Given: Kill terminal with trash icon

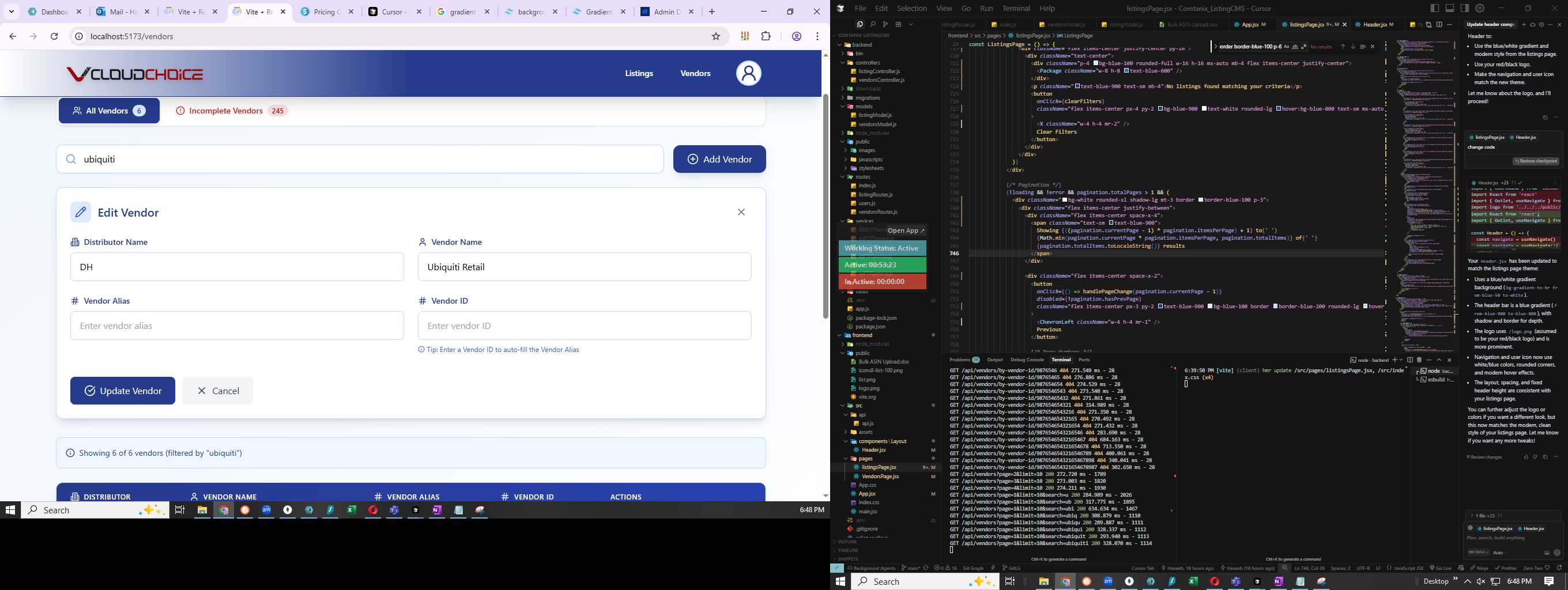Looking at the screenshot, I should pyautogui.click(x=1419, y=360).
